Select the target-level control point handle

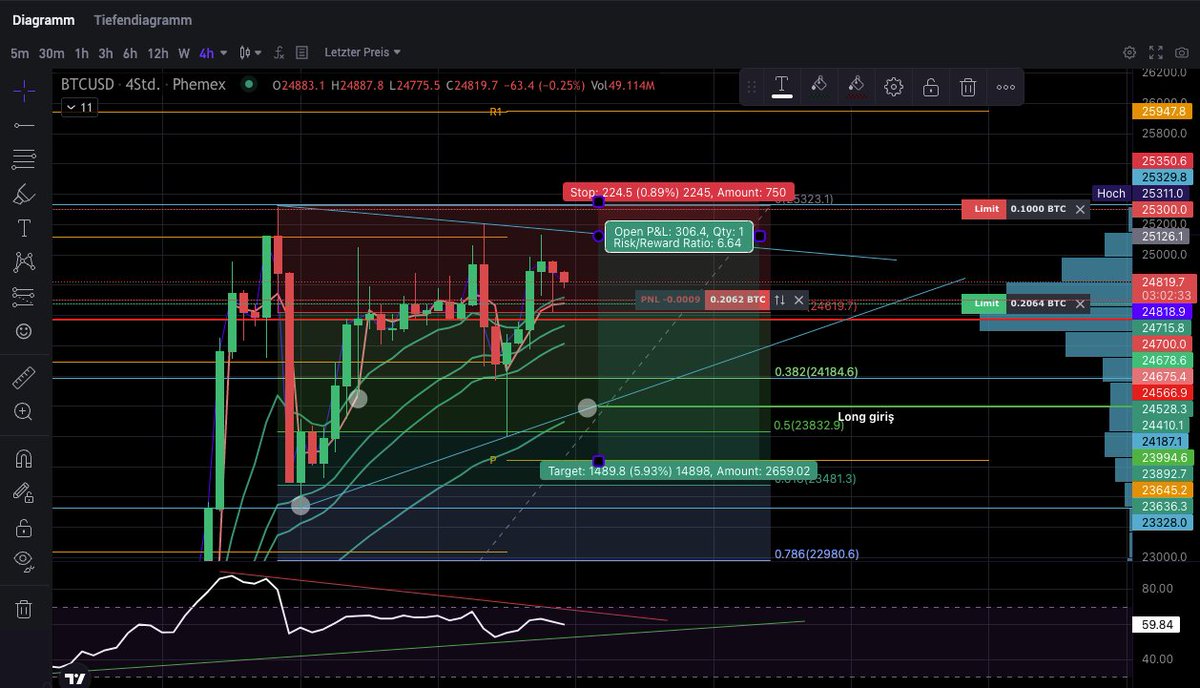click(598, 461)
